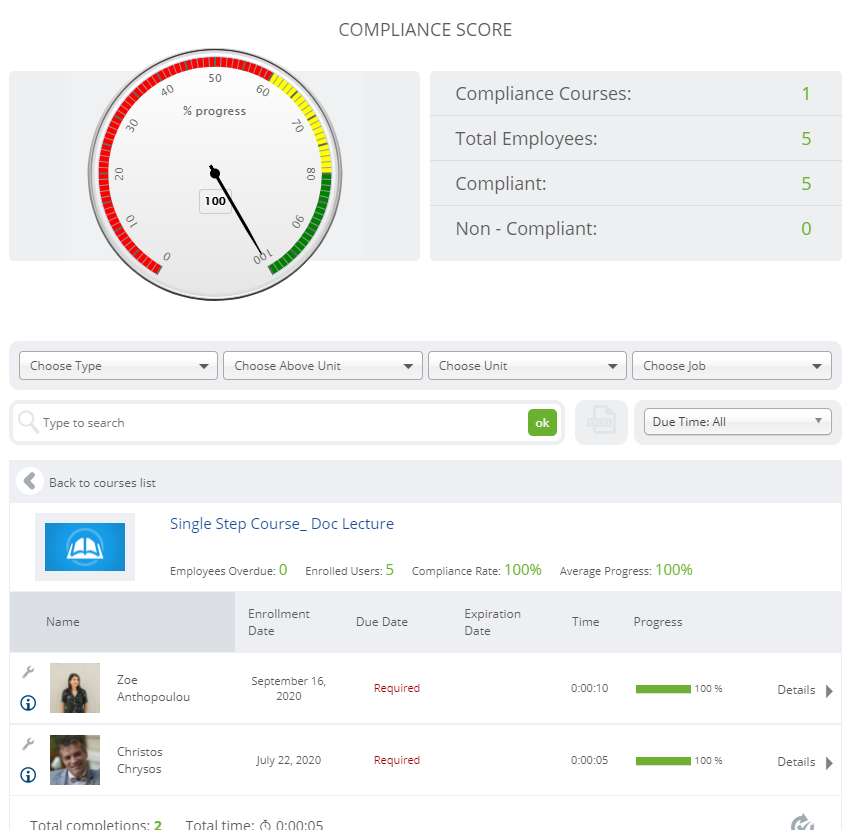Viewport: 853px width, 830px height.
Task: Click Details text for Zoe Anthopoulou
Action: click(x=796, y=690)
